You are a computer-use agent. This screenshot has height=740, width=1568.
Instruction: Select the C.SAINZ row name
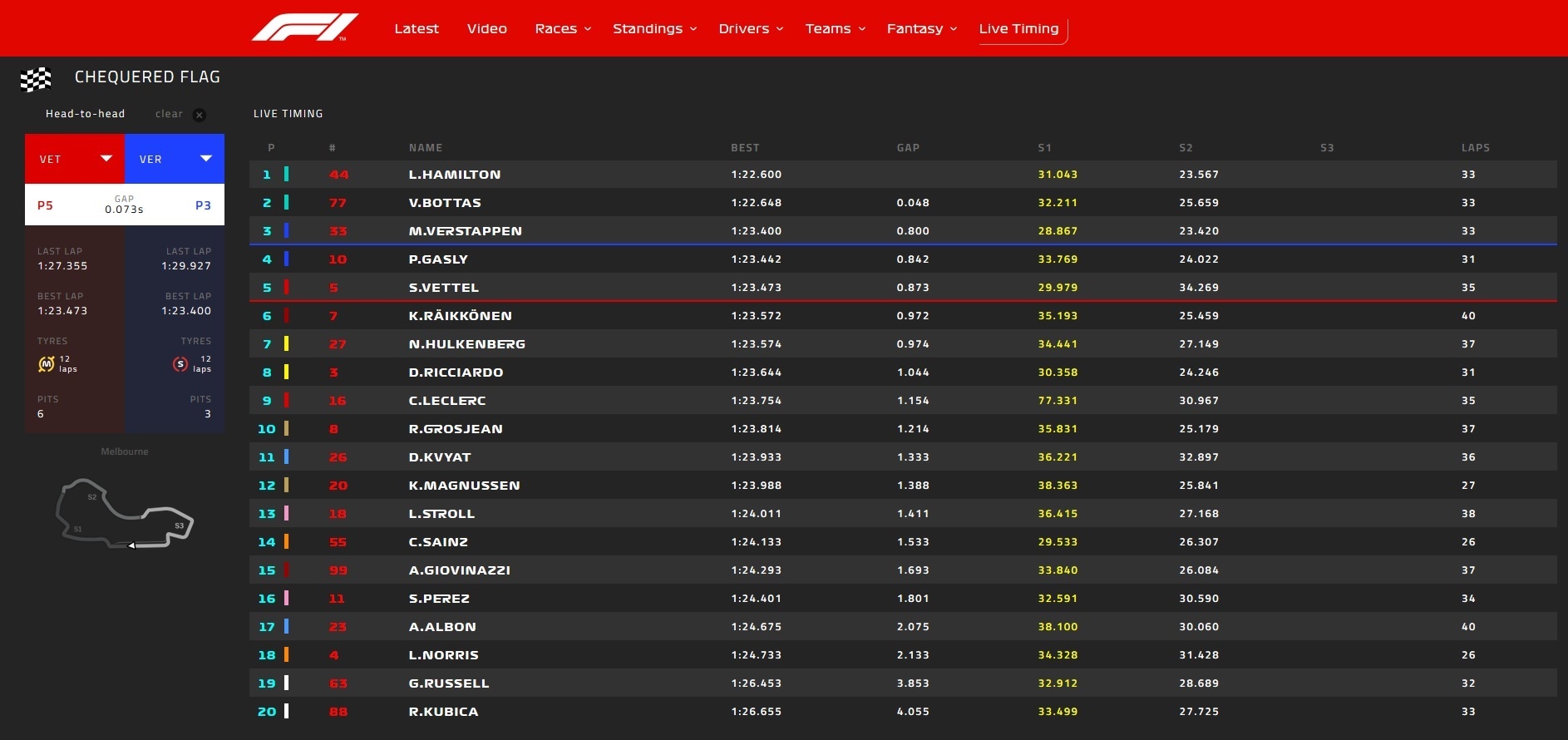(x=438, y=542)
